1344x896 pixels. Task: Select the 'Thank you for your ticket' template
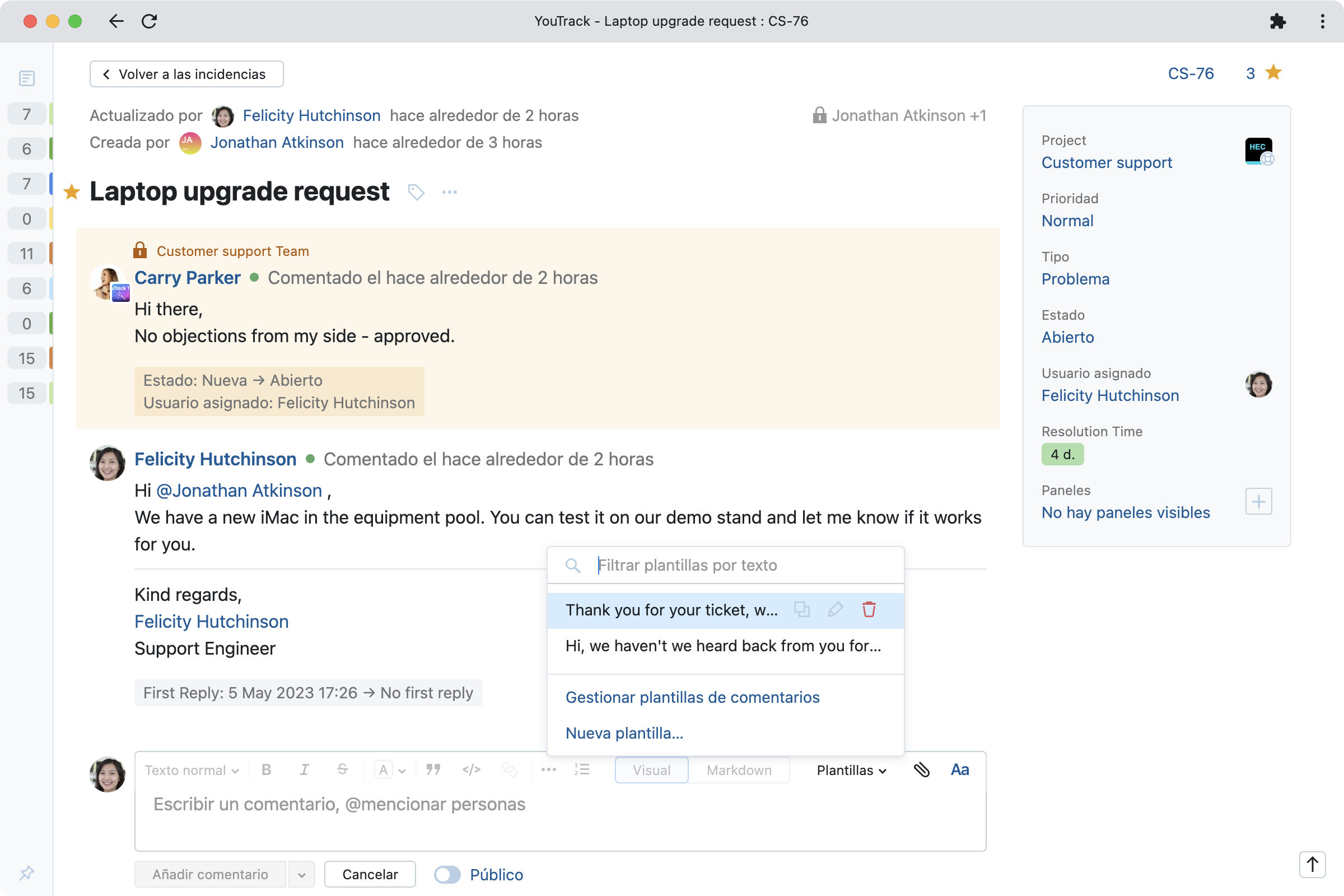click(725, 610)
